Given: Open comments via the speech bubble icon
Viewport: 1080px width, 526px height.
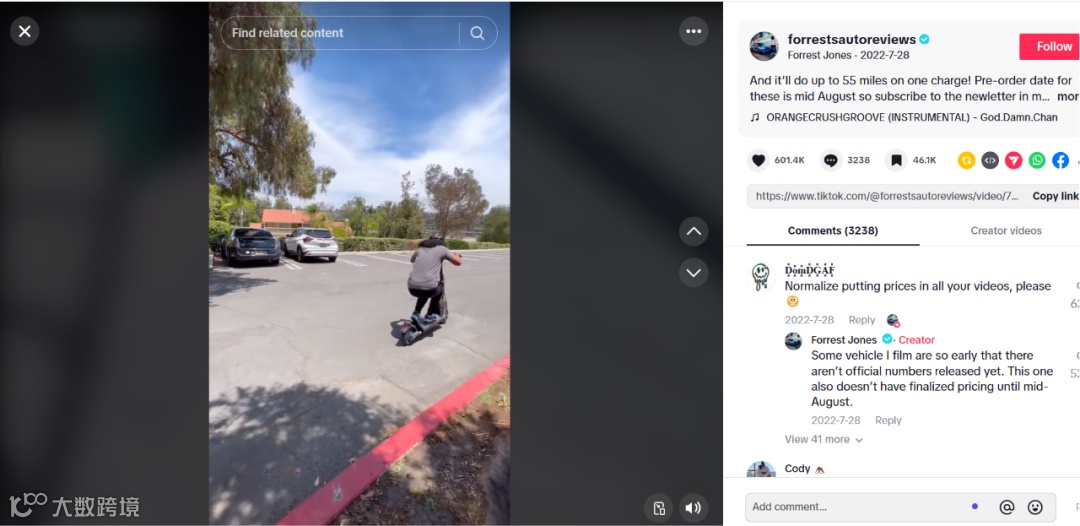Looking at the screenshot, I should (831, 160).
